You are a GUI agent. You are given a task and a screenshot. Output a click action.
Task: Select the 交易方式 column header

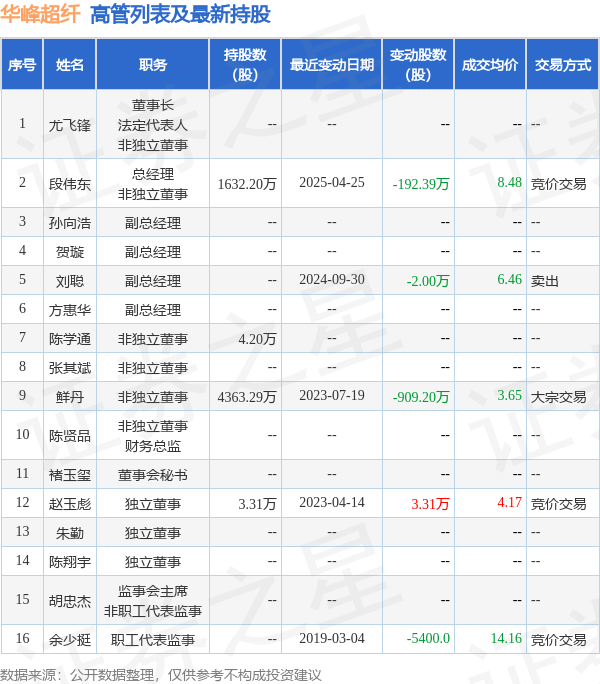[x=562, y=65]
